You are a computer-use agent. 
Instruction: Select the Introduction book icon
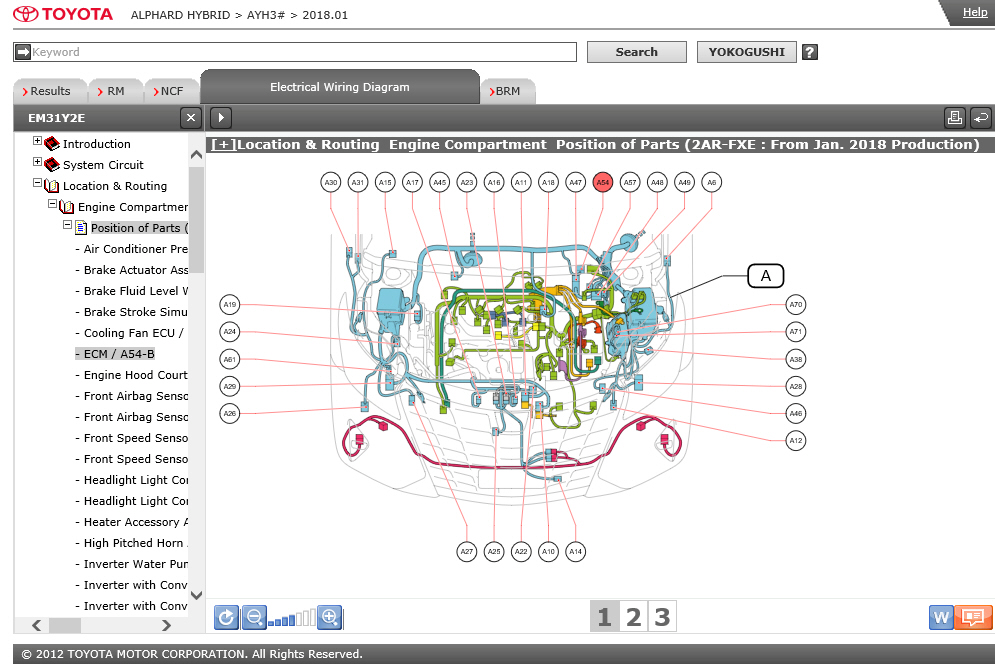(x=52, y=144)
